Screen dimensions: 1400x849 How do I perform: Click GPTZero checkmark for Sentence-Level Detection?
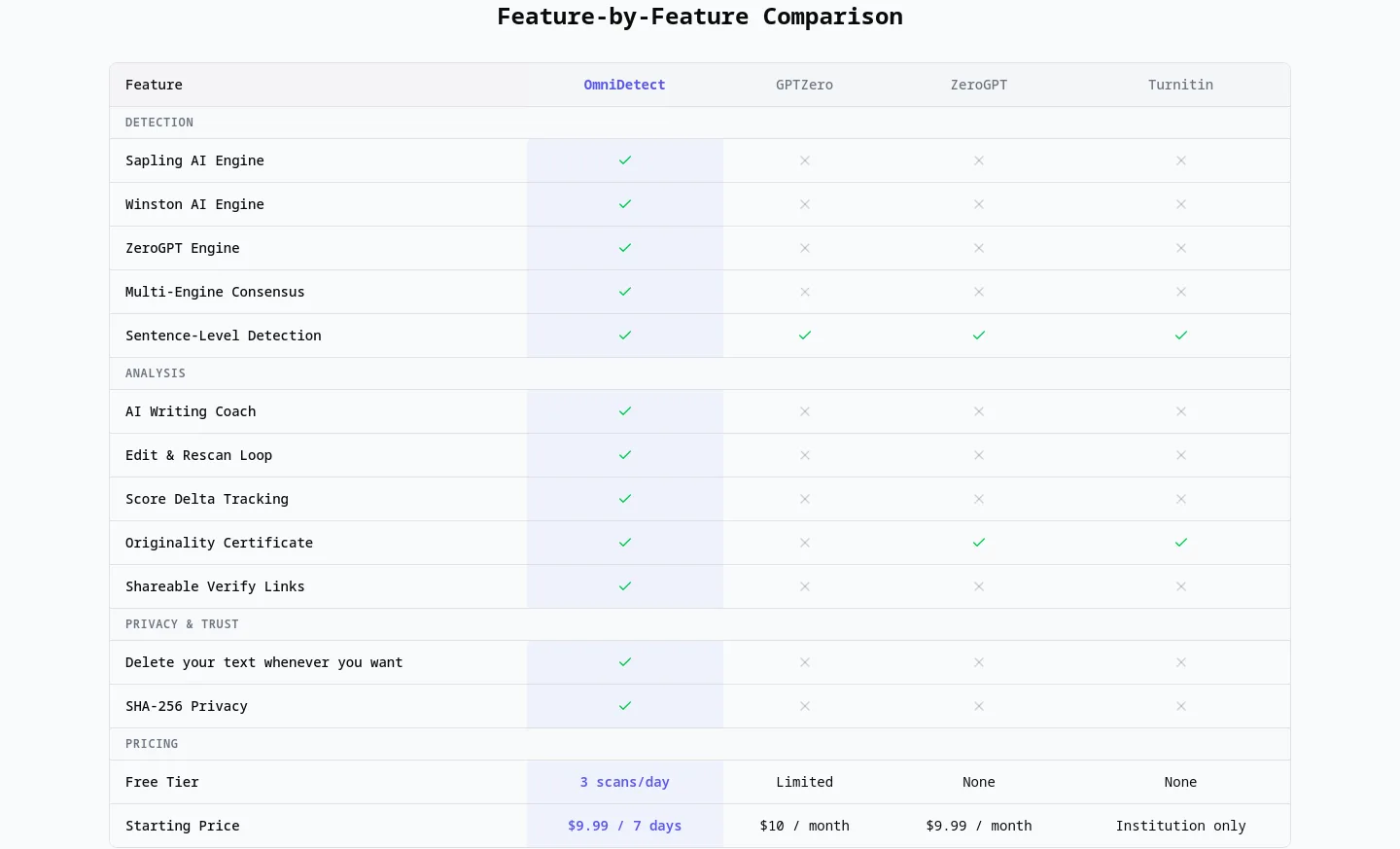pyautogui.click(x=805, y=336)
